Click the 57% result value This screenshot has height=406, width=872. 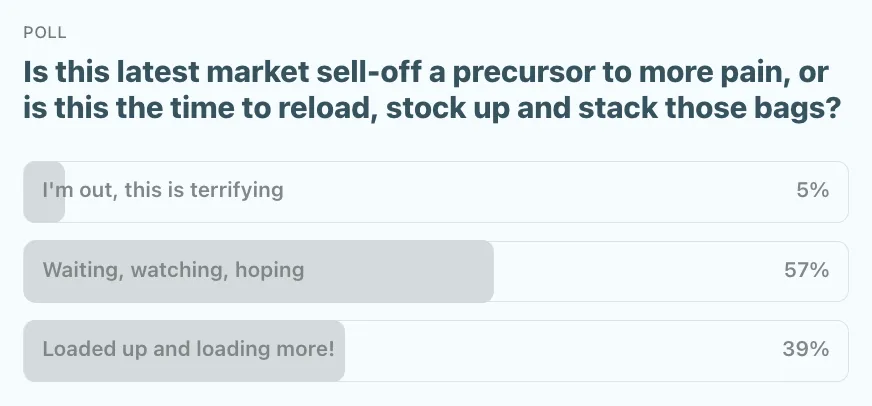point(807,270)
